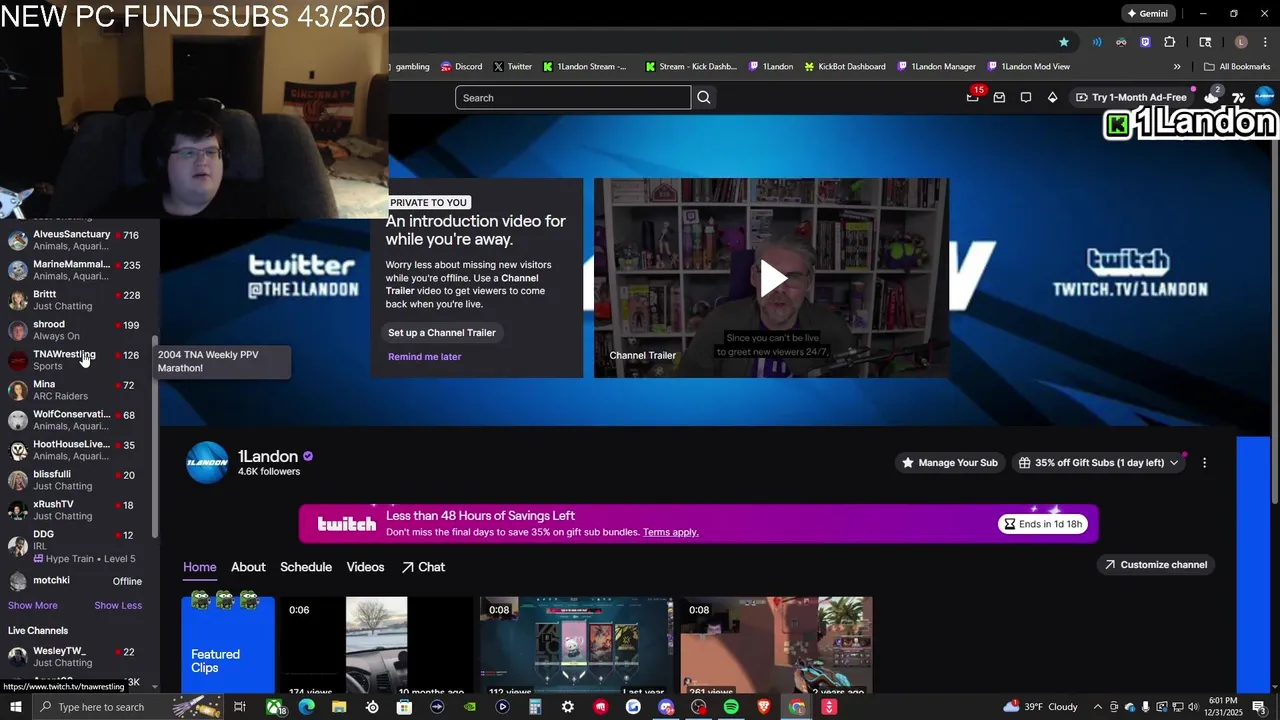Open the Twitch whispers chat icon

(x=1026, y=98)
